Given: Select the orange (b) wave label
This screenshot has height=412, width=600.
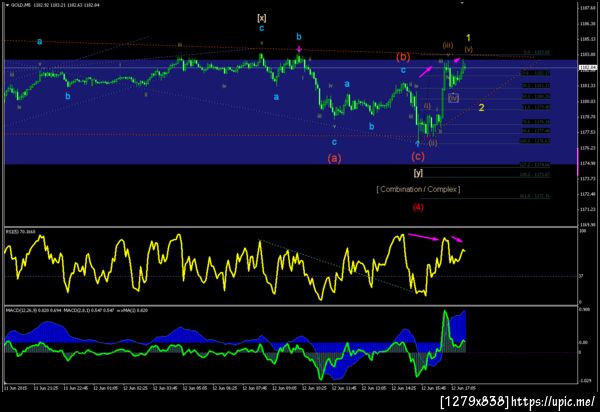Looking at the screenshot, I should click(403, 57).
